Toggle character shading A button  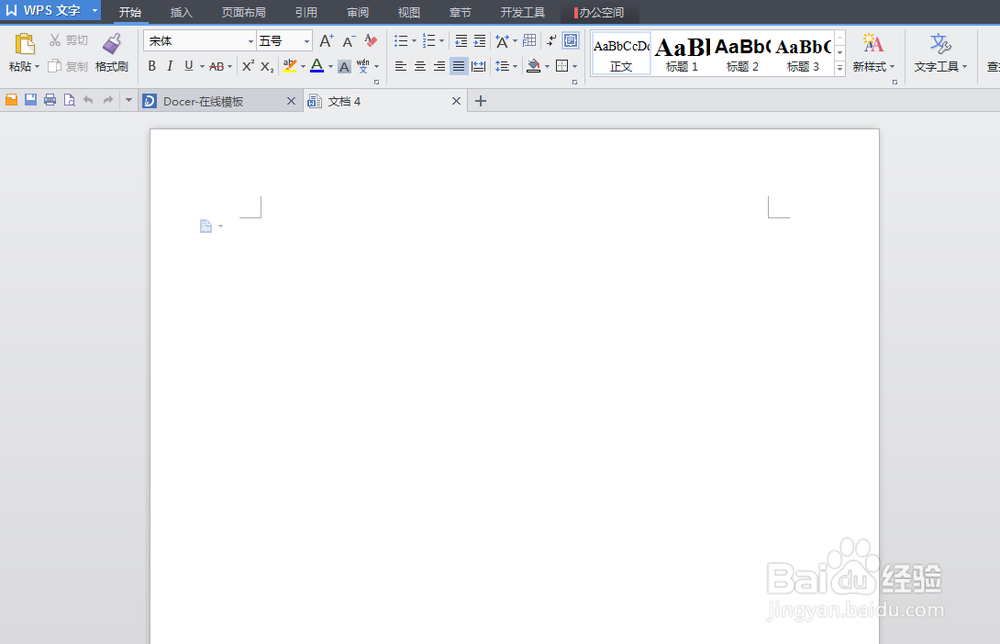click(x=344, y=66)
